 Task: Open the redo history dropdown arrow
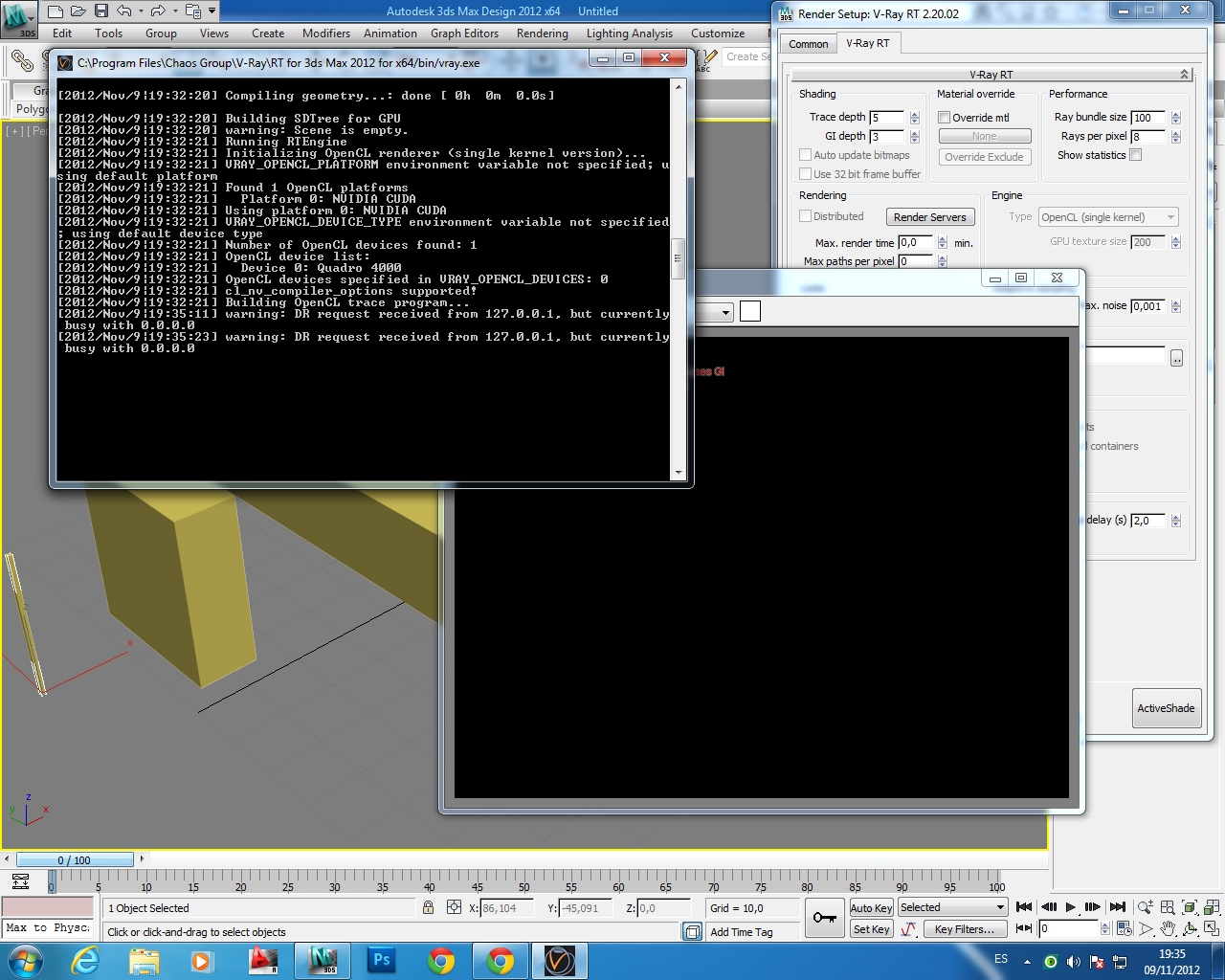pyautogui.click(x=174, y=11)
